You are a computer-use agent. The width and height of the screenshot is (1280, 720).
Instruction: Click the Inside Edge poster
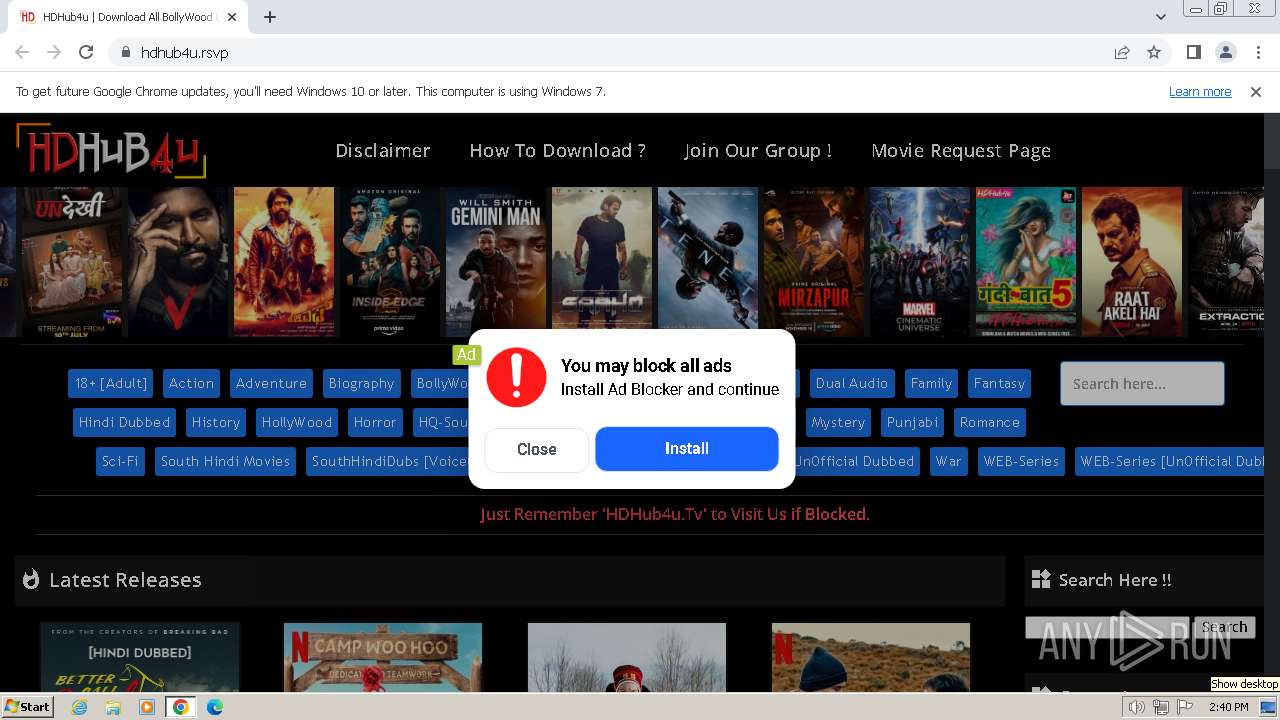pyautogui.click(x=390, y=262)
